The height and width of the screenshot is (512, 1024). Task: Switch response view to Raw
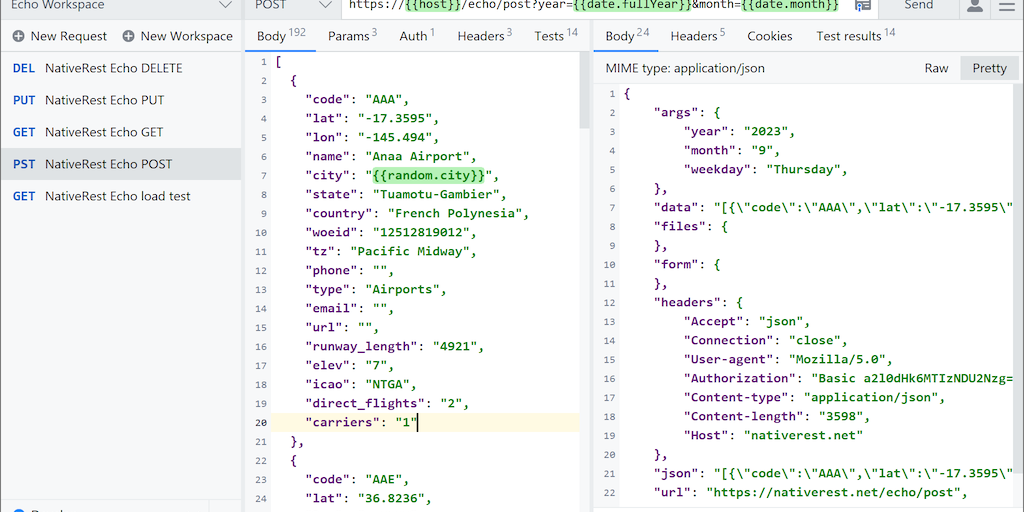[936, 68]
